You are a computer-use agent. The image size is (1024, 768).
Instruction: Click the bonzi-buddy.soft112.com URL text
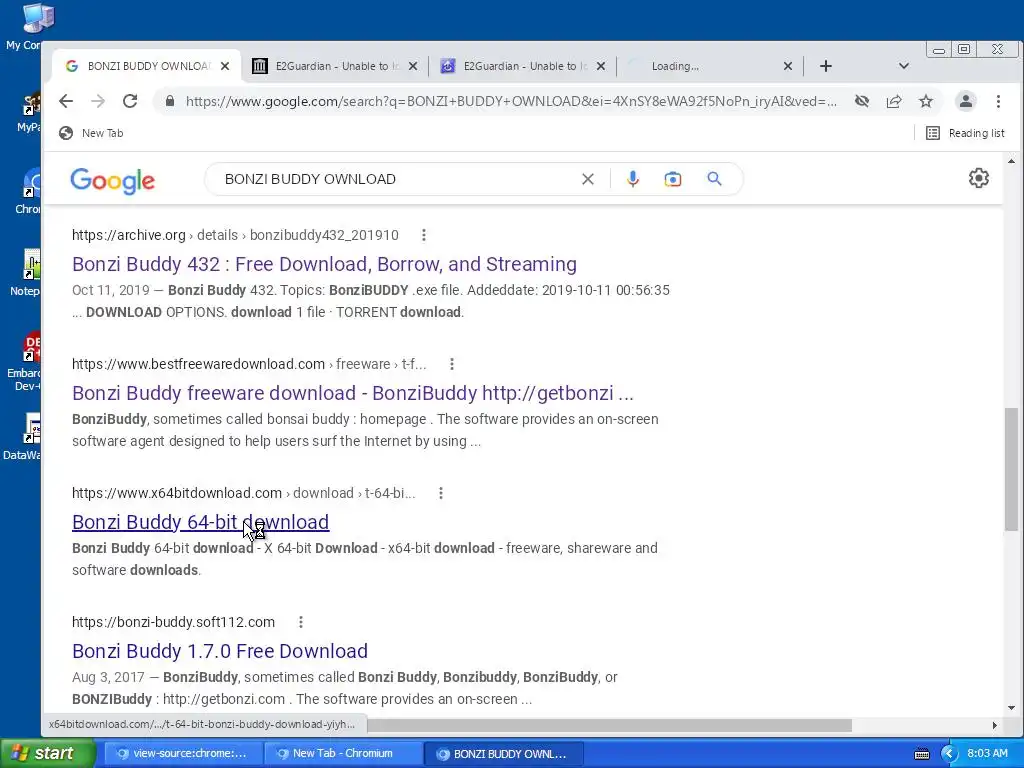click(173, 622)
